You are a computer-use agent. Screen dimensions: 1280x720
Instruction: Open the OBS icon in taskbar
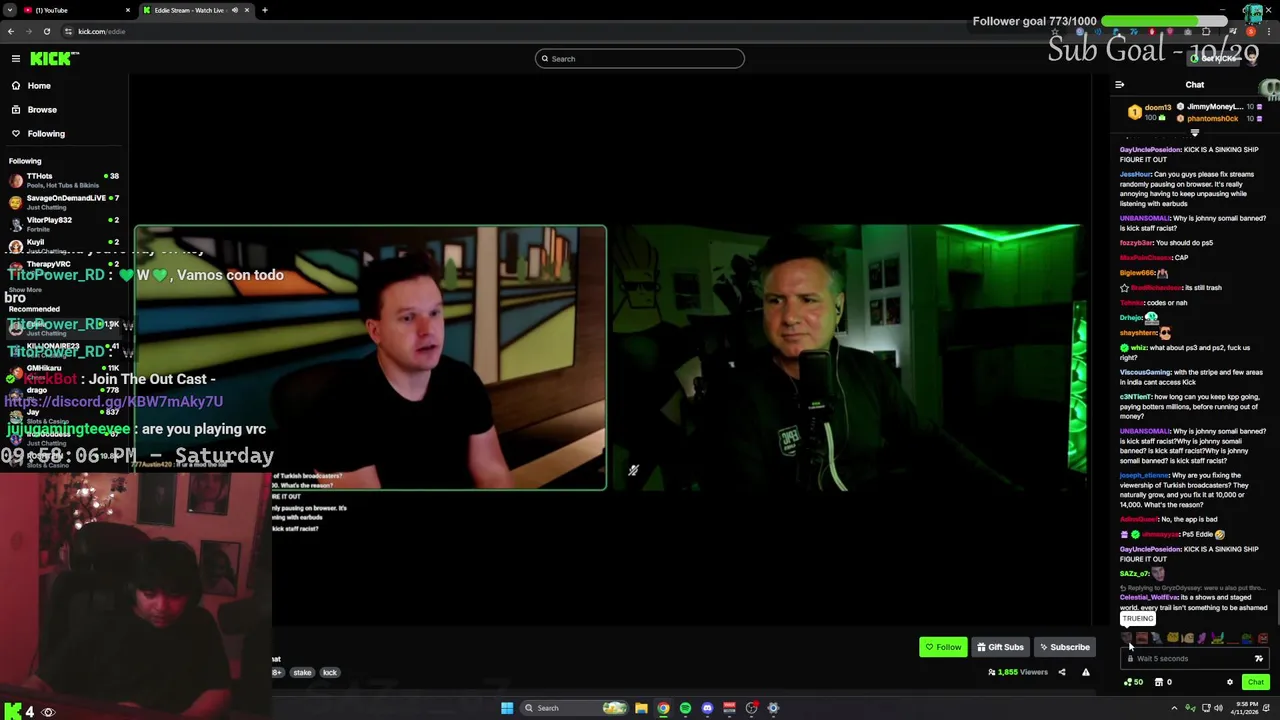(751, 708)
